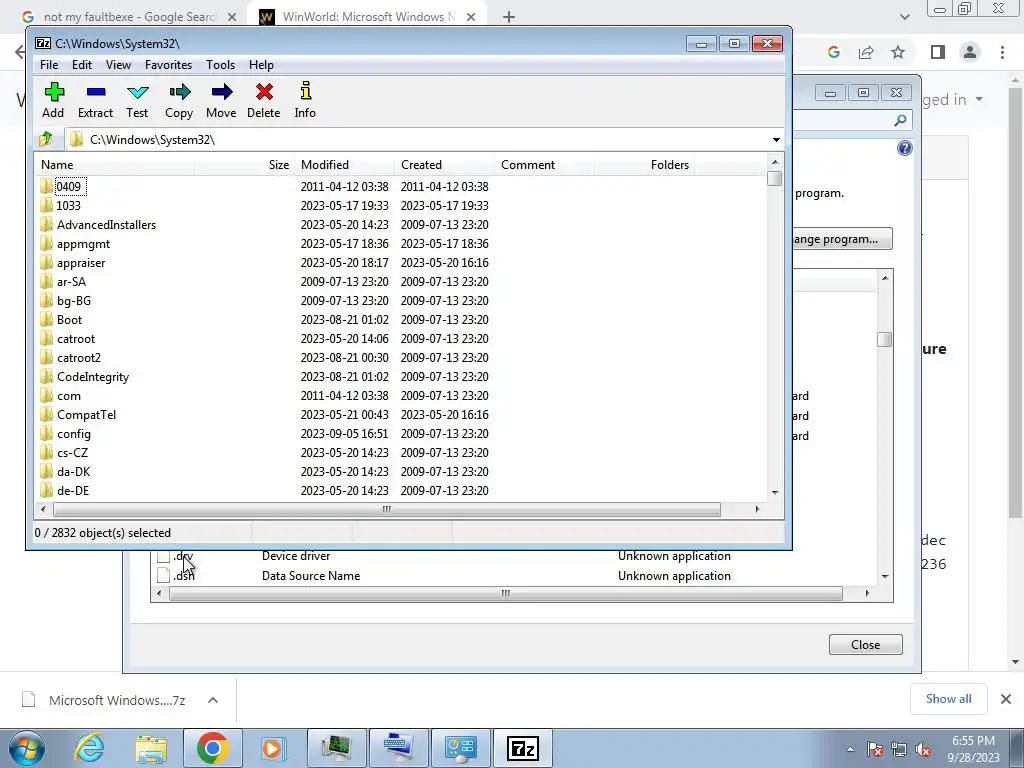Select the CodeIntegrity folder
Screen dimensions: 1024x768
[93, 377]
